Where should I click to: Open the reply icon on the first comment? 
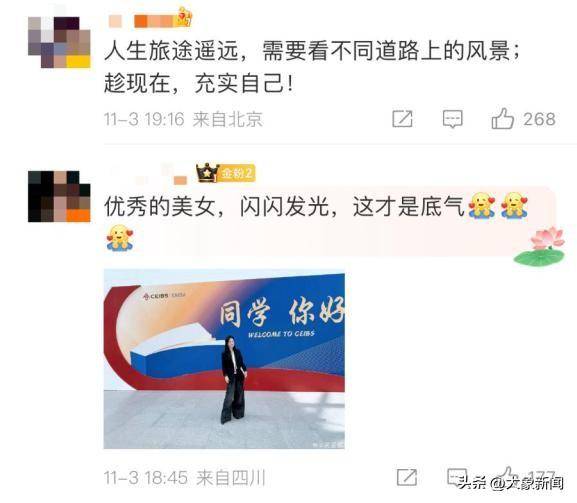pyautogui.click(x=452, y=119)
